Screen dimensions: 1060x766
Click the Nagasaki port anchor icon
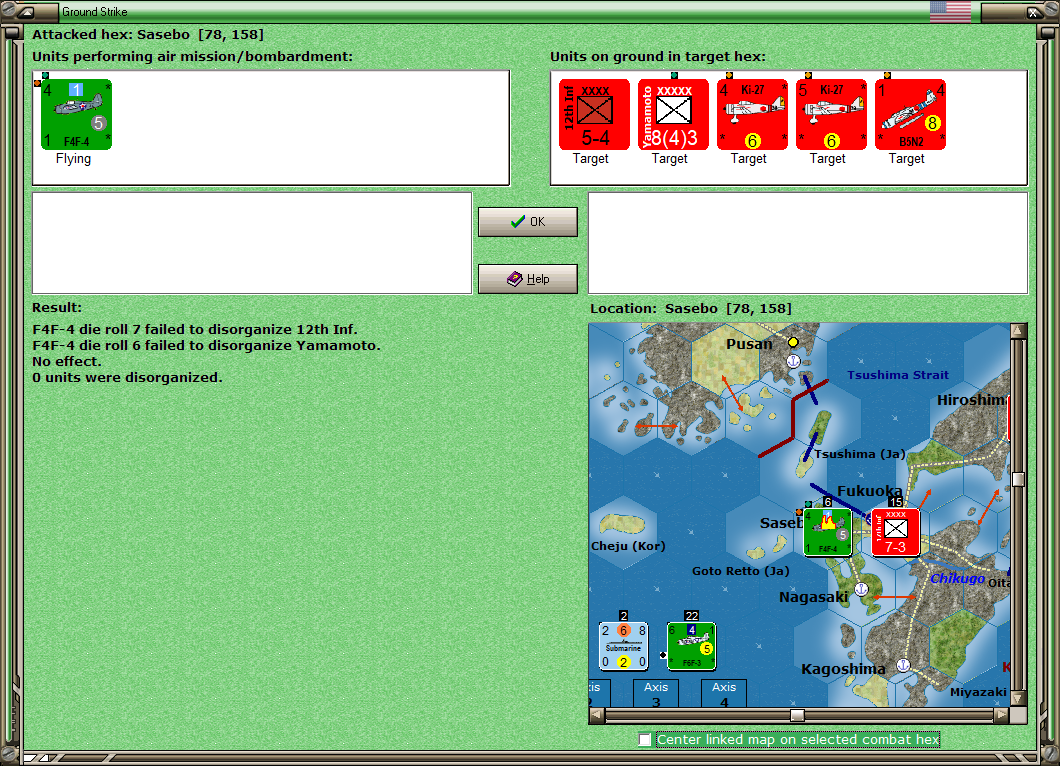[x=861, y=590]
